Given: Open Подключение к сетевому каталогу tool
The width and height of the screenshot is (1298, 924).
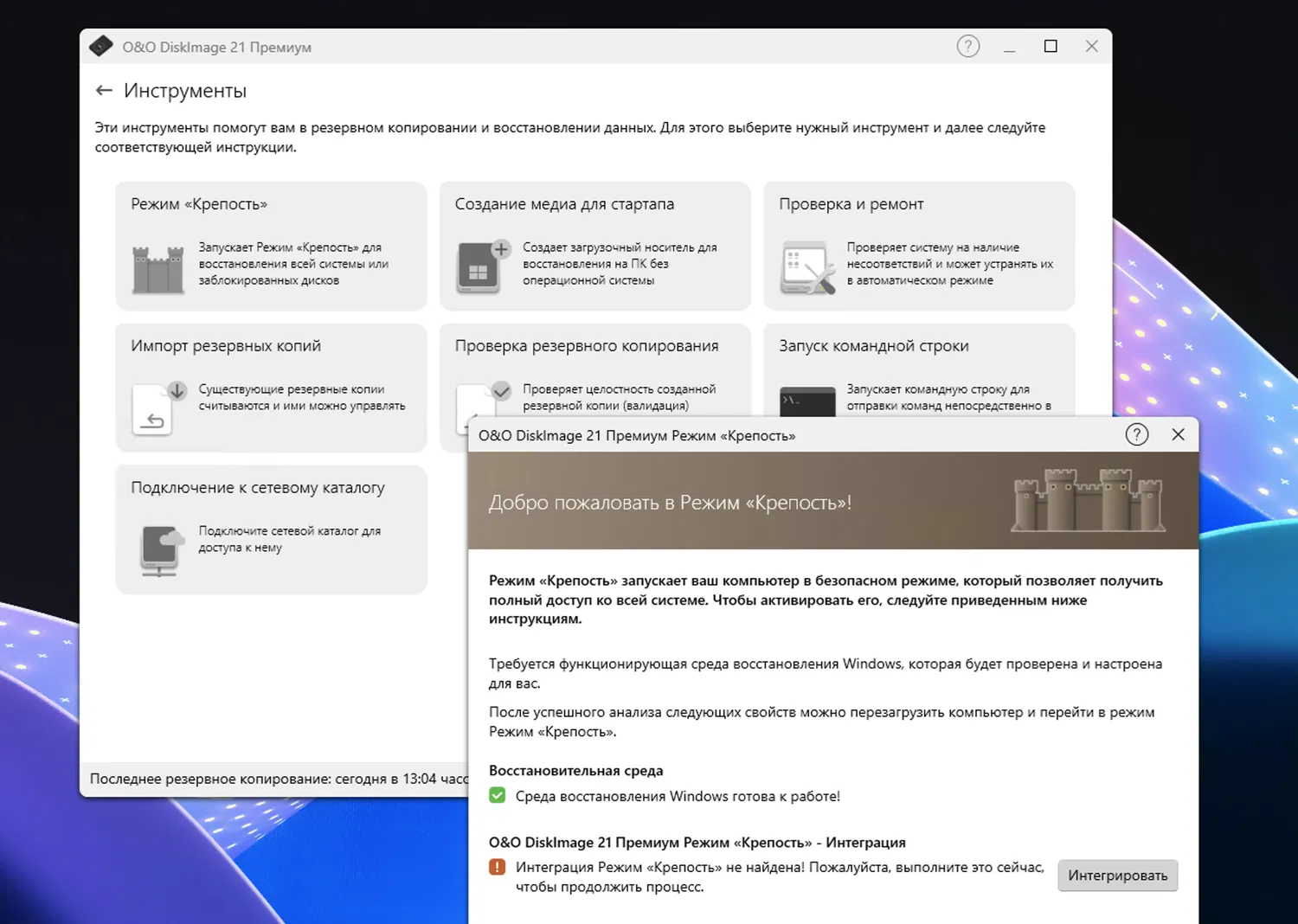Looking at the screenshot, I should [271, 529].
